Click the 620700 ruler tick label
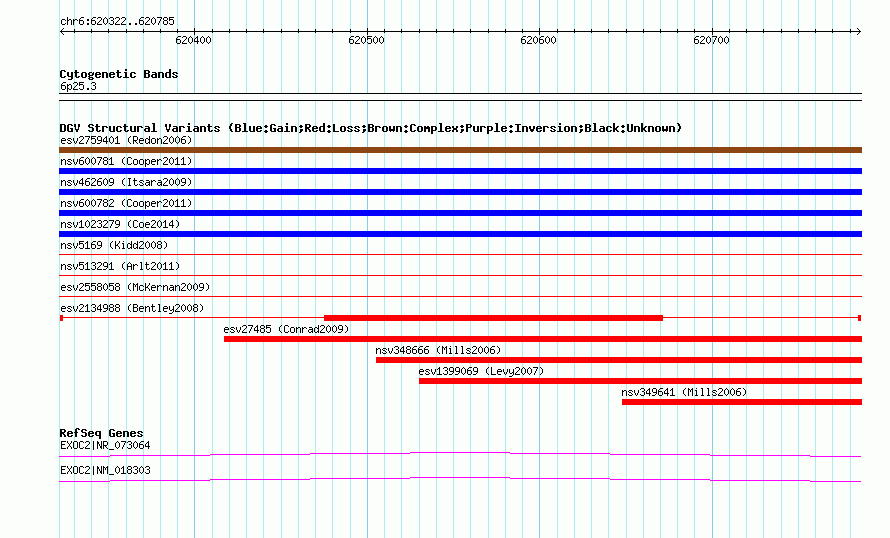The width and height of the screenshot is (890, 538). pos(711,40)
